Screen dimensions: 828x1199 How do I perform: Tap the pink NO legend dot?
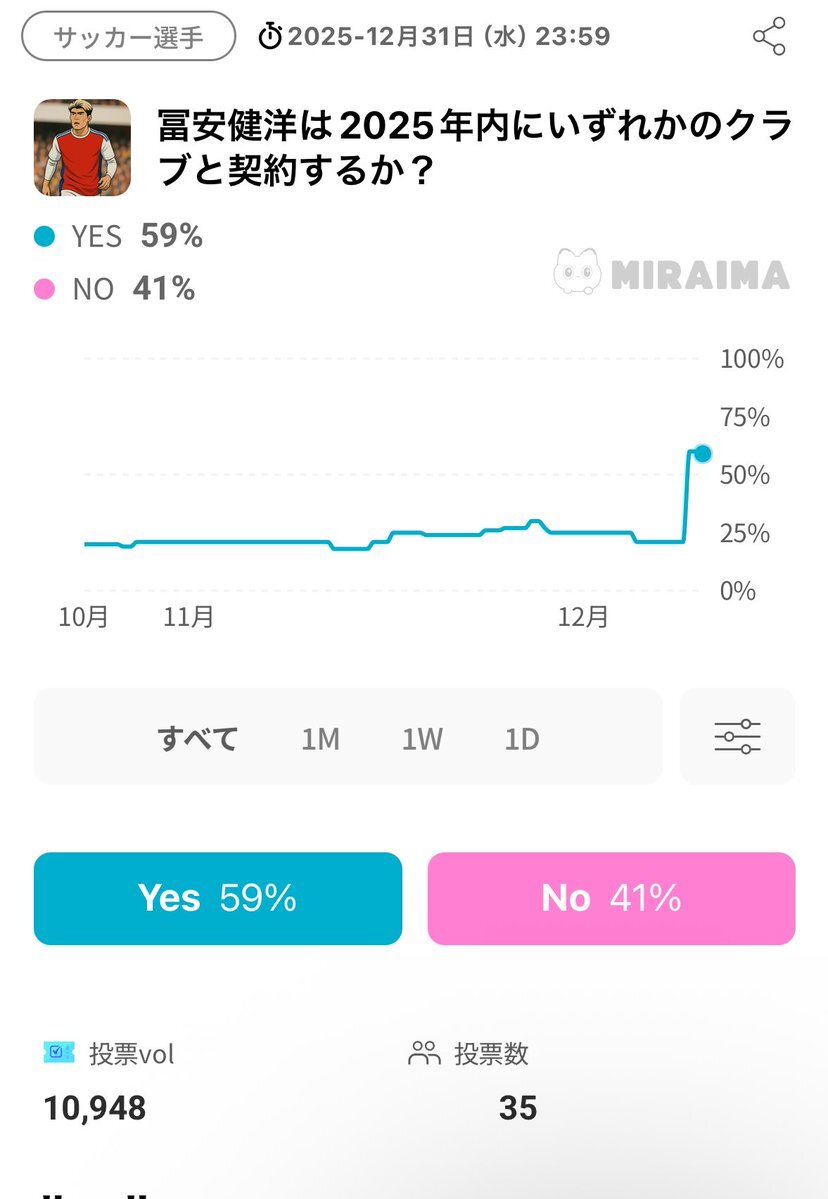44,290
